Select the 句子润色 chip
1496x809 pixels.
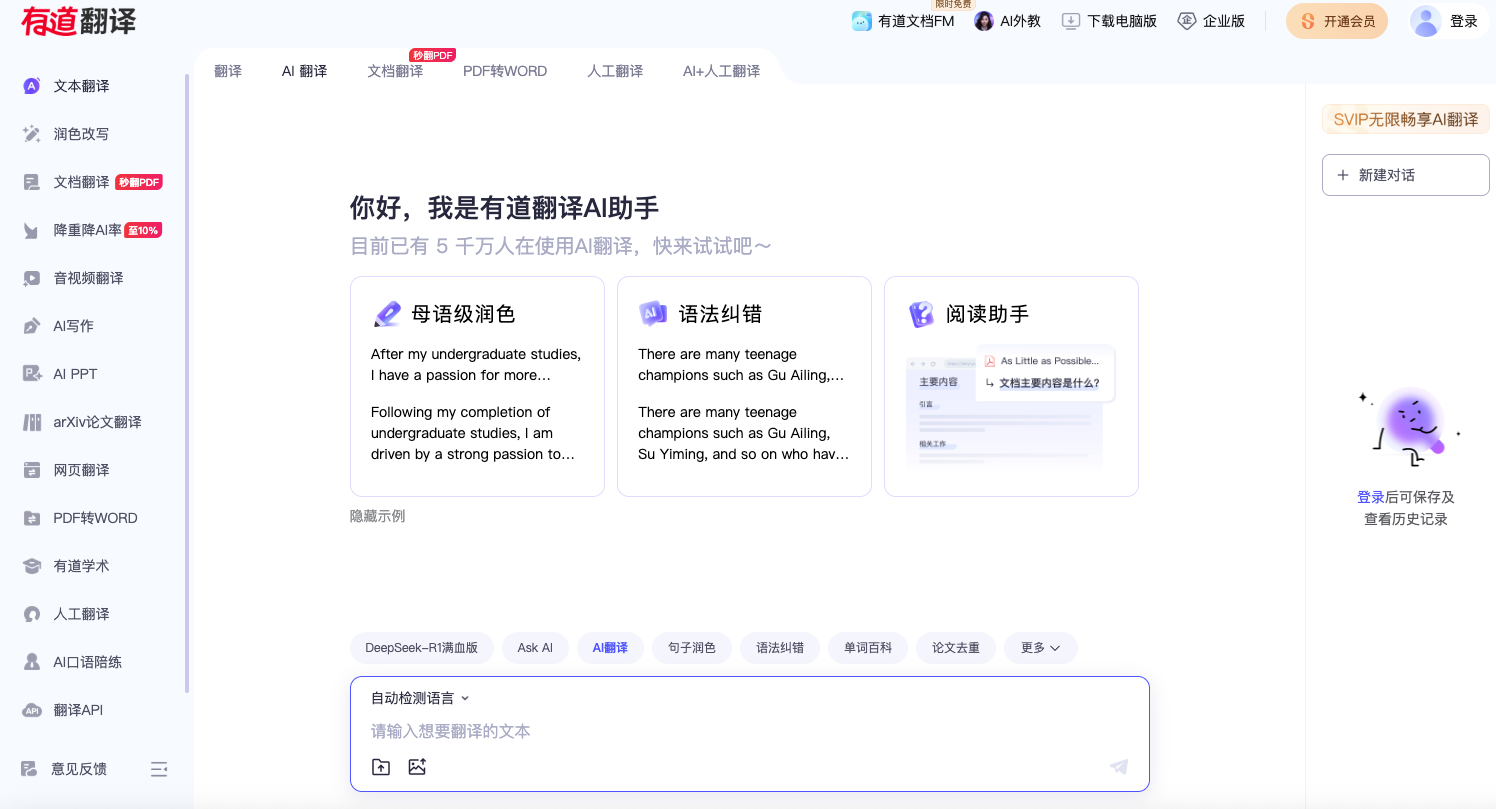click(692, 648)
